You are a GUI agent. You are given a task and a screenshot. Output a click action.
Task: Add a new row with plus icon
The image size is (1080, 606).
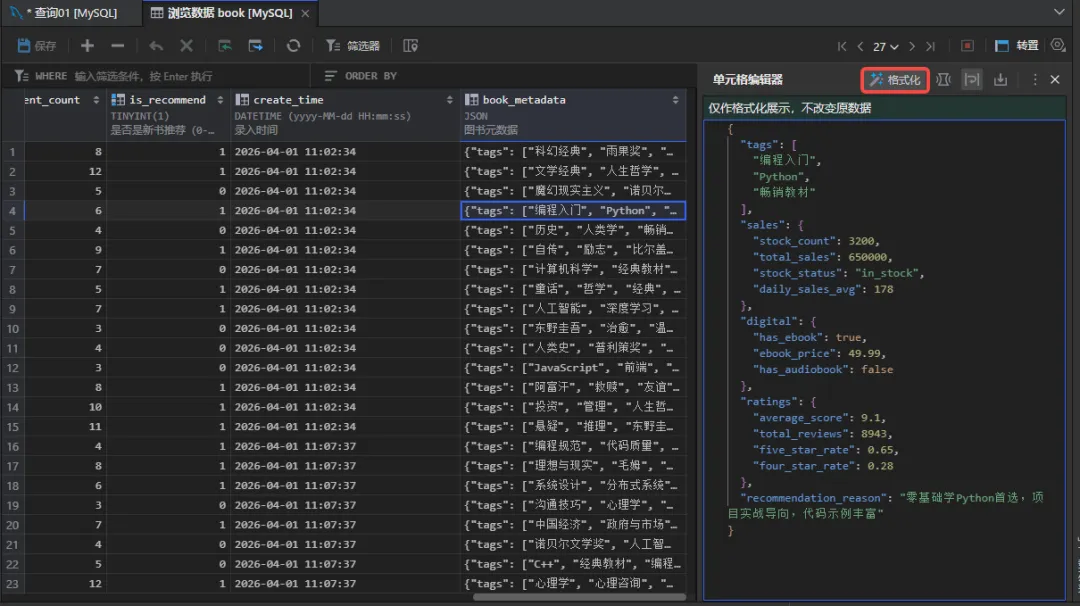(x=87, y=45)
